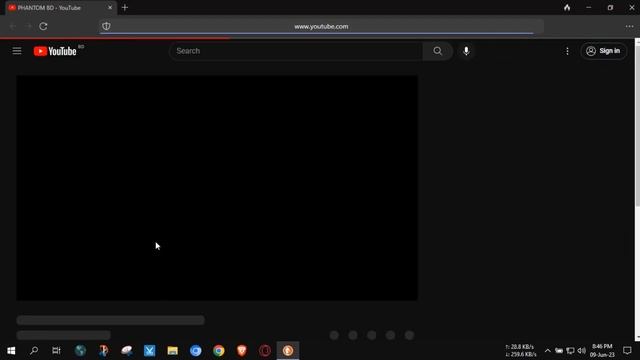Open the privacy shield icon in address bar
Image resolution: width=640 pixels, height=360 pixels.
(x=106, y=27)
